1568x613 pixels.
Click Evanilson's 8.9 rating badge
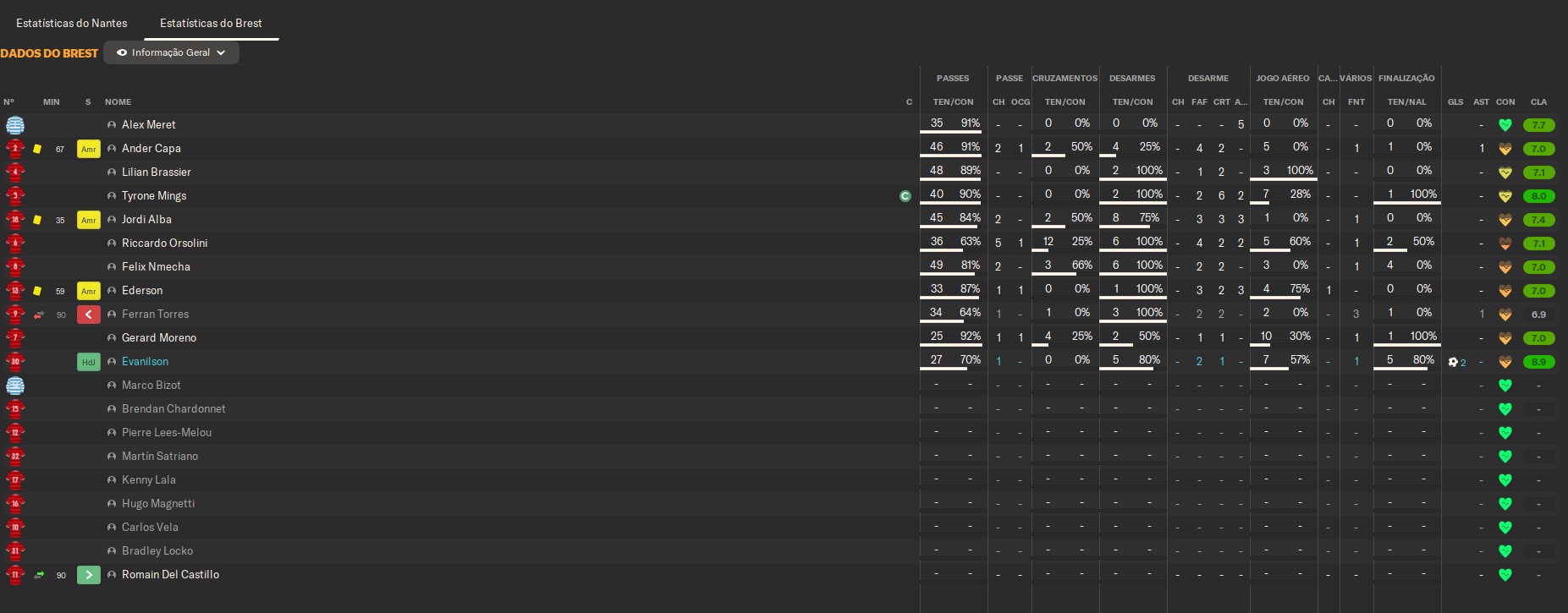(x=1538, y=362)
